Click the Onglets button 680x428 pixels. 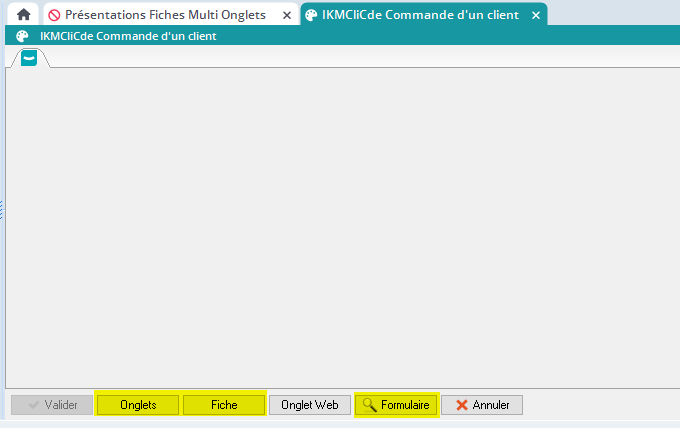coord(137,405)
